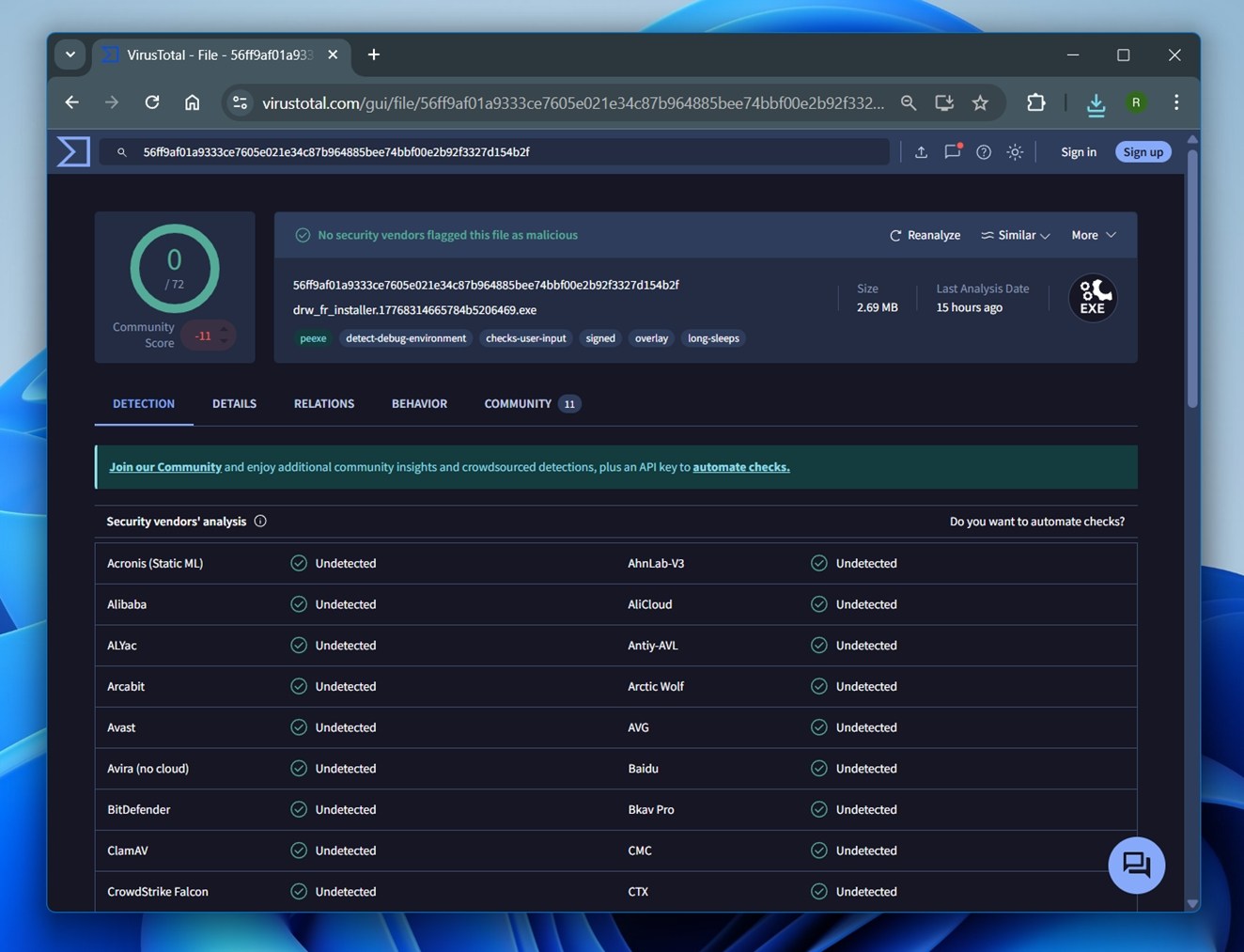Open the extensions puzzle icon
Viewport: 1244px width, 952px height.
(x=1035, y=102)
